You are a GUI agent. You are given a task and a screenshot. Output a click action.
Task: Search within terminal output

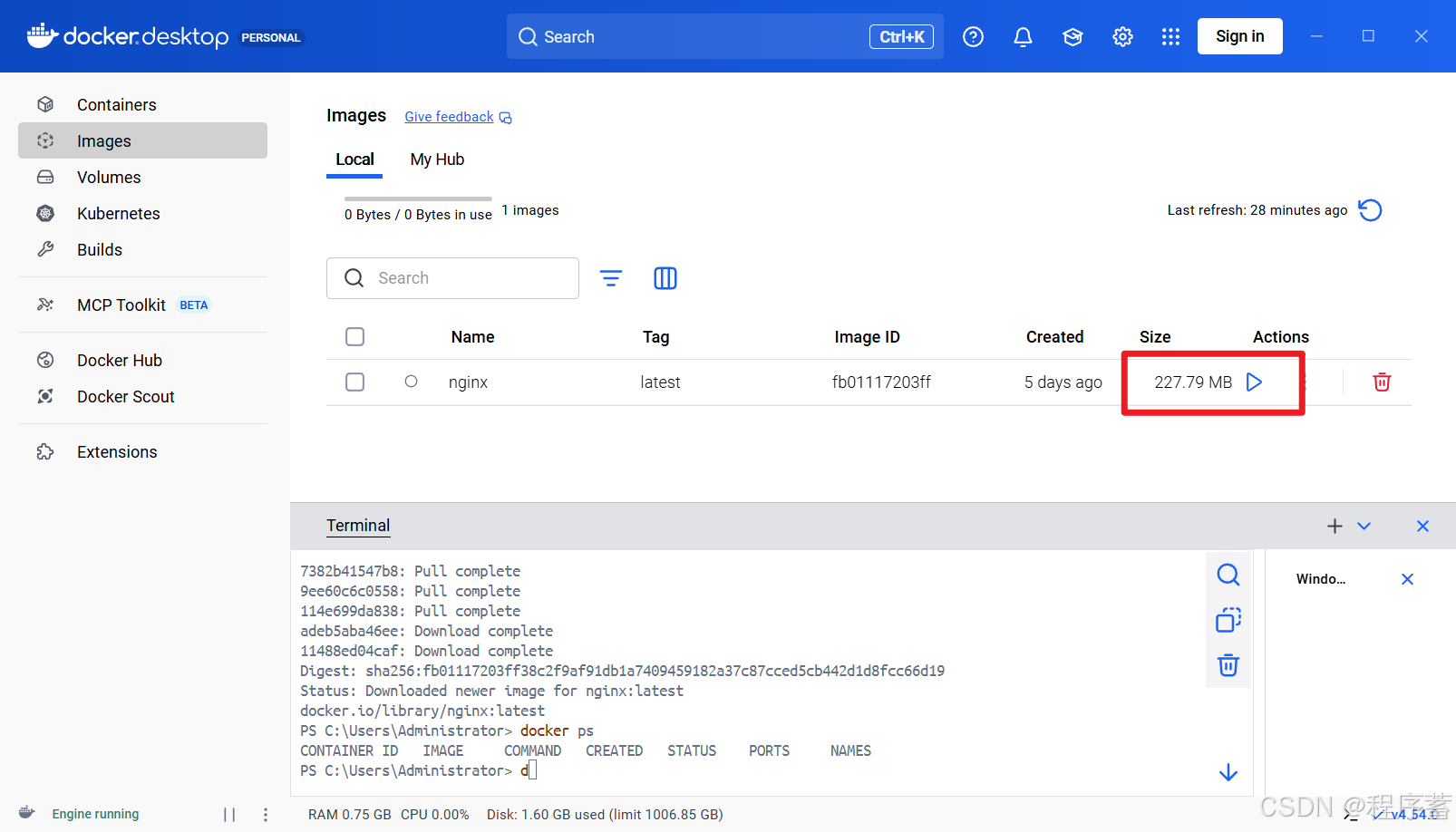(x=1228, y=575)
